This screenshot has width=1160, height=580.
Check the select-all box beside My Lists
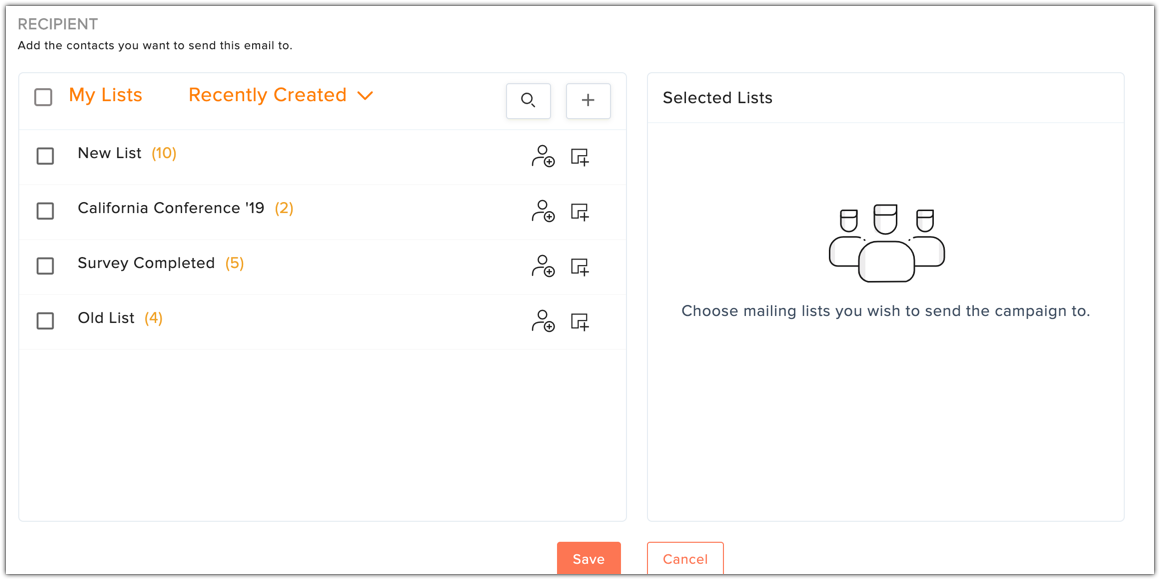click(x=44, y=97)
